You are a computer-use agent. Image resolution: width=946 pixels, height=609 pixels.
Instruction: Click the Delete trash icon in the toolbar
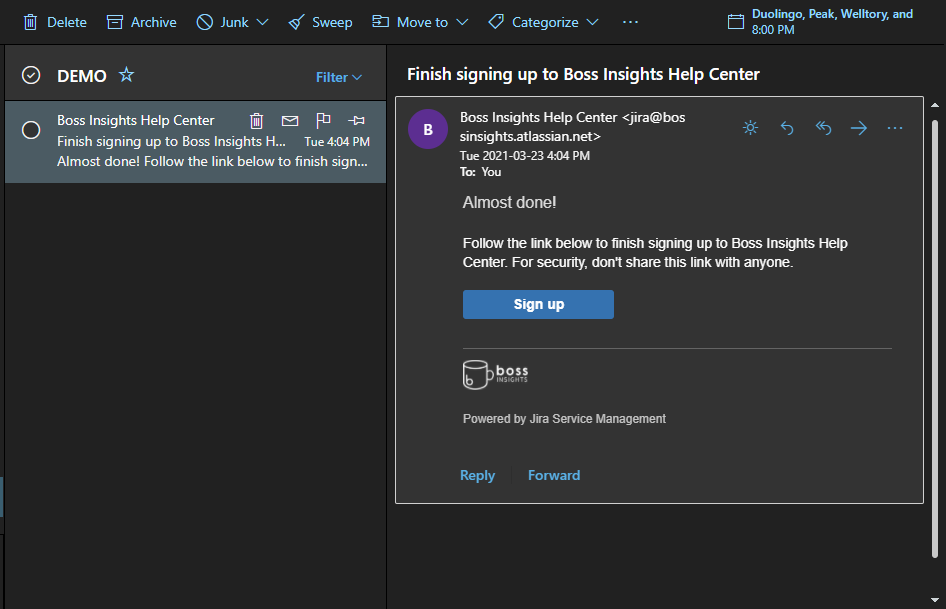(x=30, y=22)
